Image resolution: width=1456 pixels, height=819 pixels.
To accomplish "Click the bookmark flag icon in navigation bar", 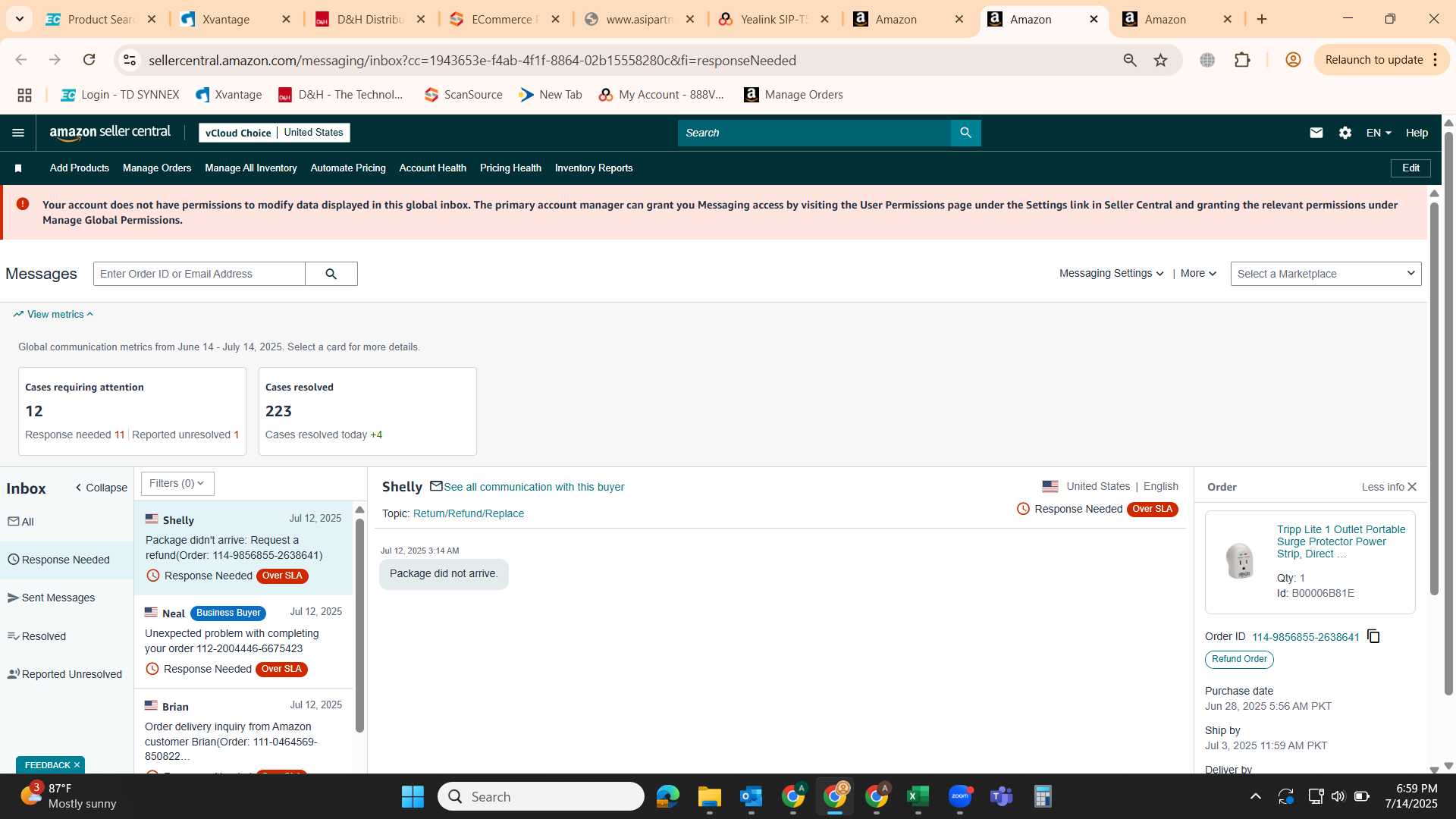I will click(18, 168).
